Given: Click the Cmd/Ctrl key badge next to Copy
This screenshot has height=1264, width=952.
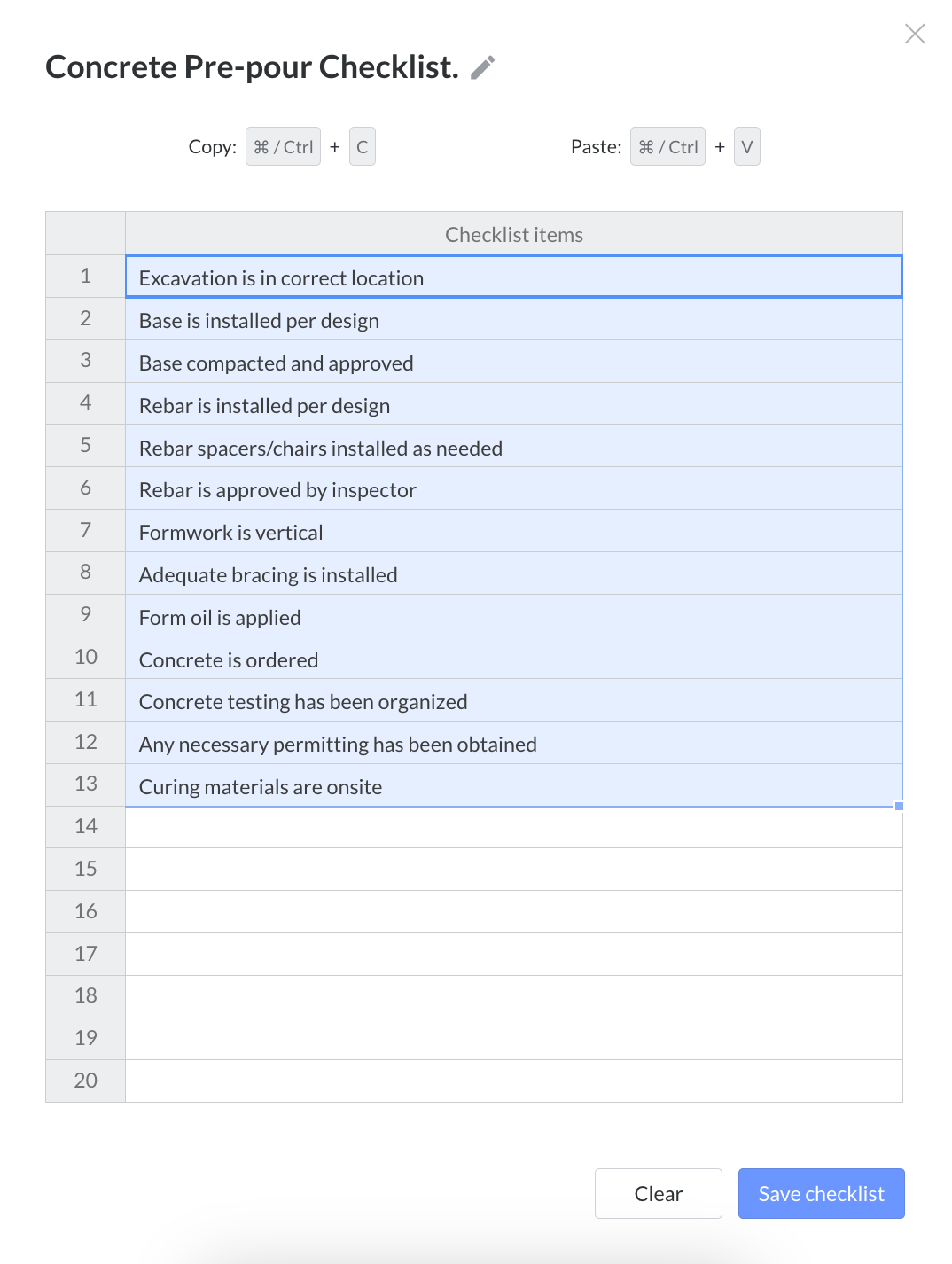Looking at the screenshot, I should pos(283,146).
